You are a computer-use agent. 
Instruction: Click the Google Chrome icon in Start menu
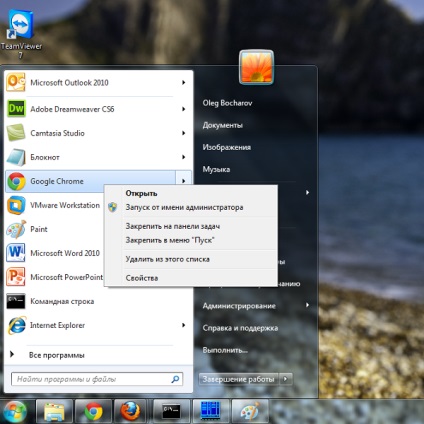tap(16, 181)
